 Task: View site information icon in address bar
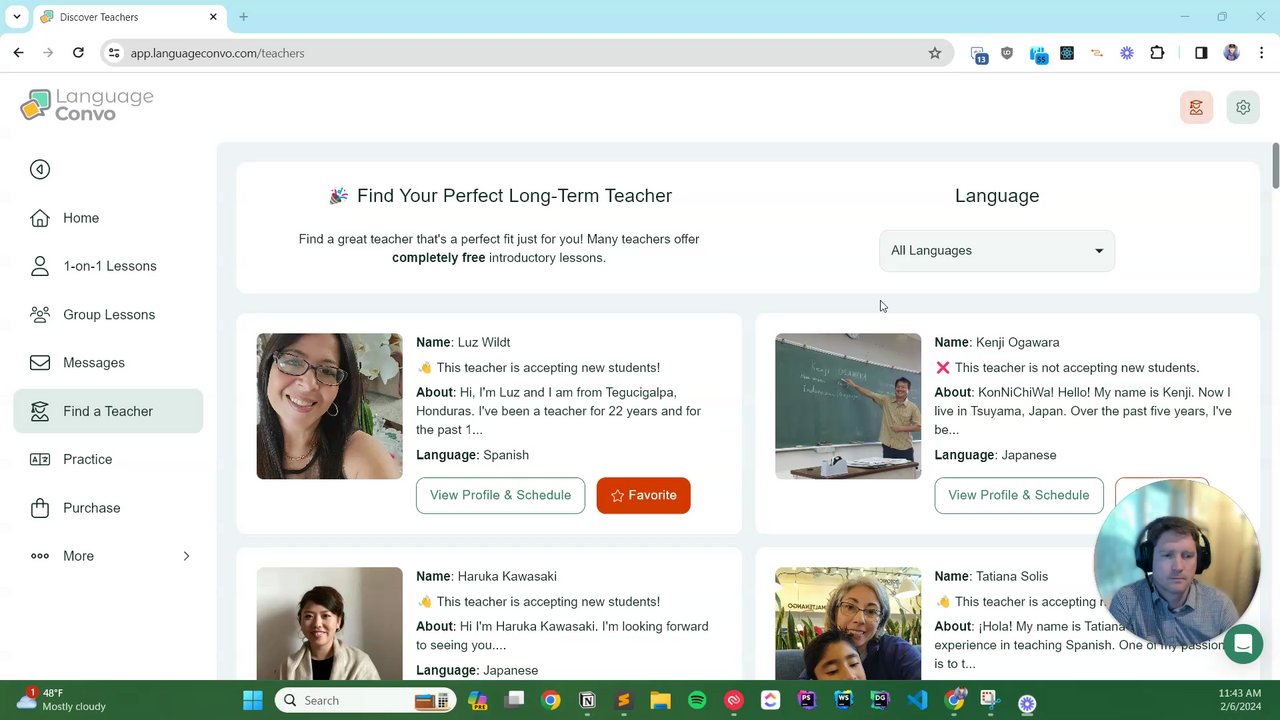[x=114, y=53]
